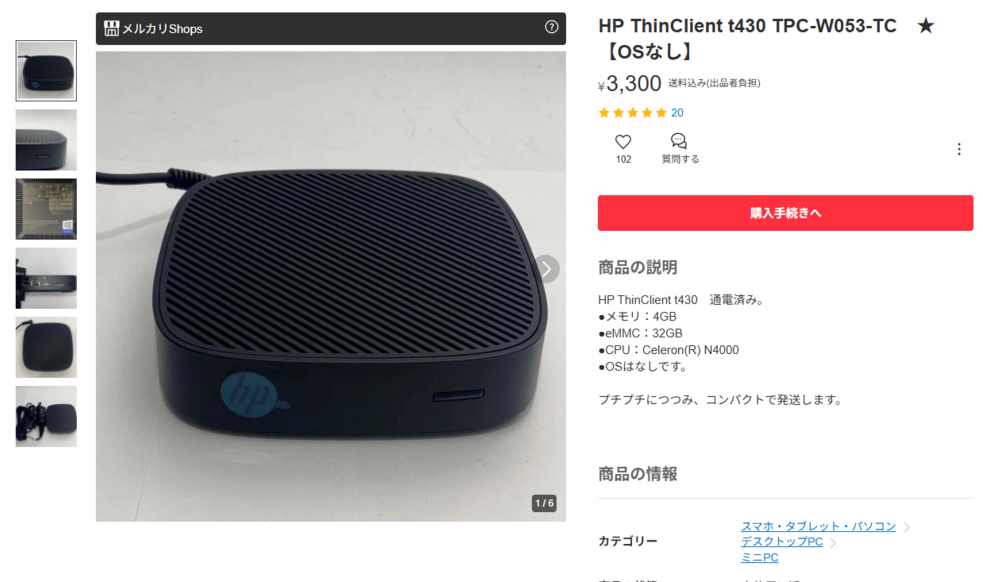Open デスクトップPC category link
Image resolution: width=983 pixels, height=582 pixels.
781,542
